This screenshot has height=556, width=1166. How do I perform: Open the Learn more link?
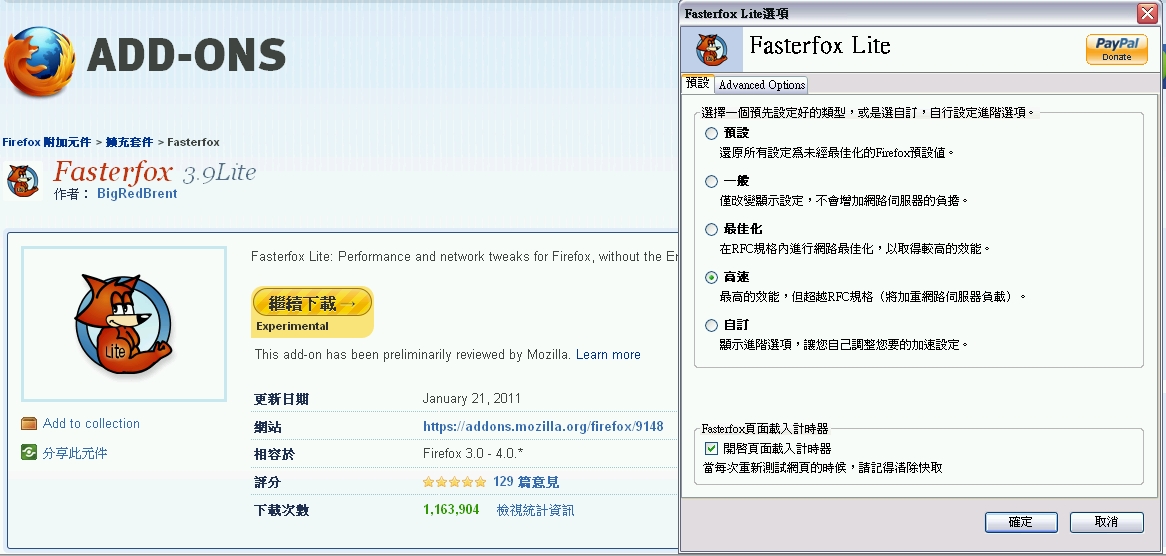tap(608, 355)
